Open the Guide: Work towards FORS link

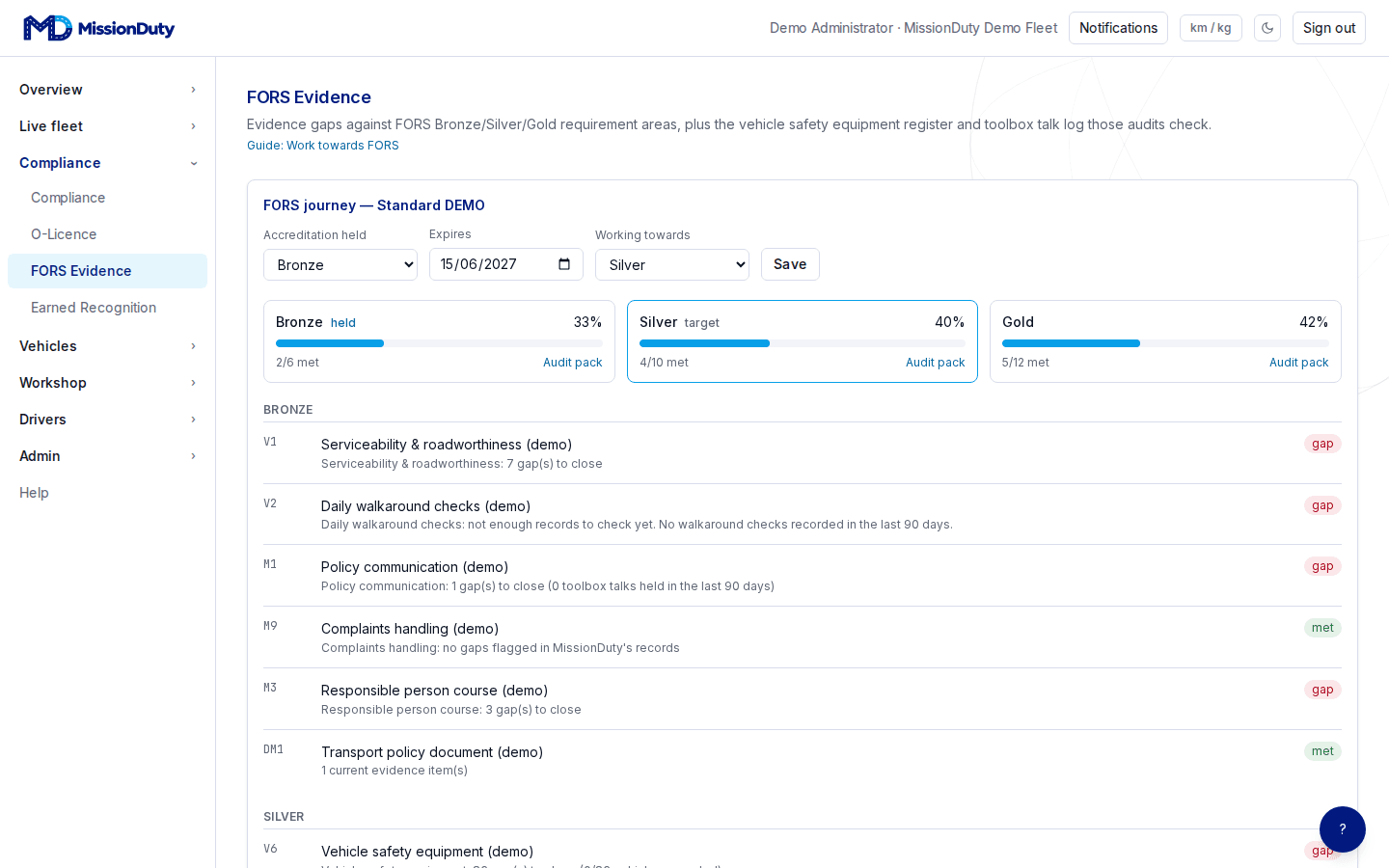point(322,146)
